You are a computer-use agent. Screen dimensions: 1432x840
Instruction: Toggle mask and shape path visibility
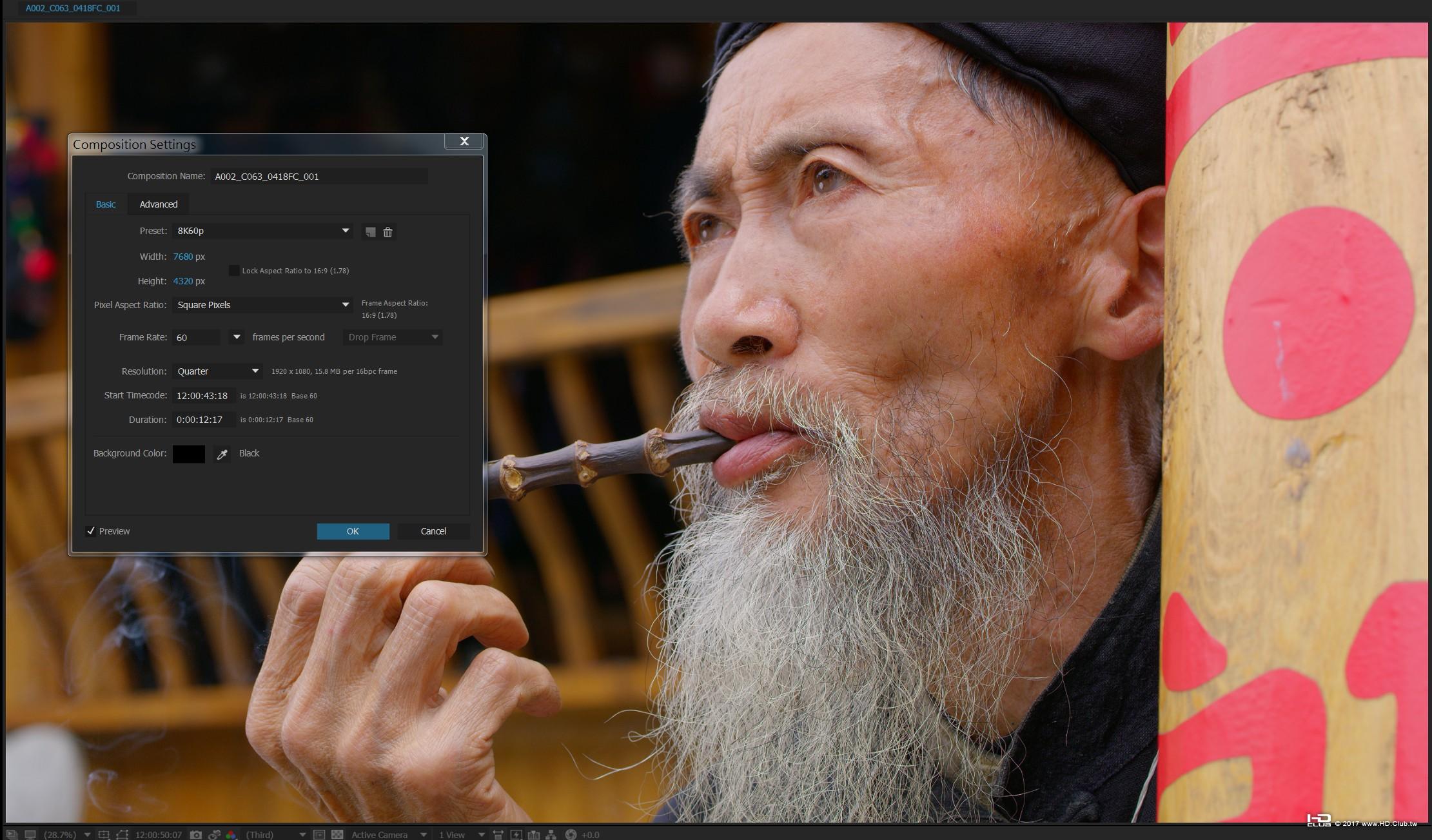(x=123, y=835)
